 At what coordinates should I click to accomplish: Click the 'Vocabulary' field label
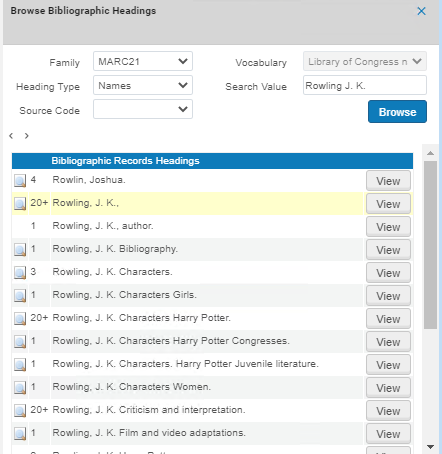(x=261, y=63)
